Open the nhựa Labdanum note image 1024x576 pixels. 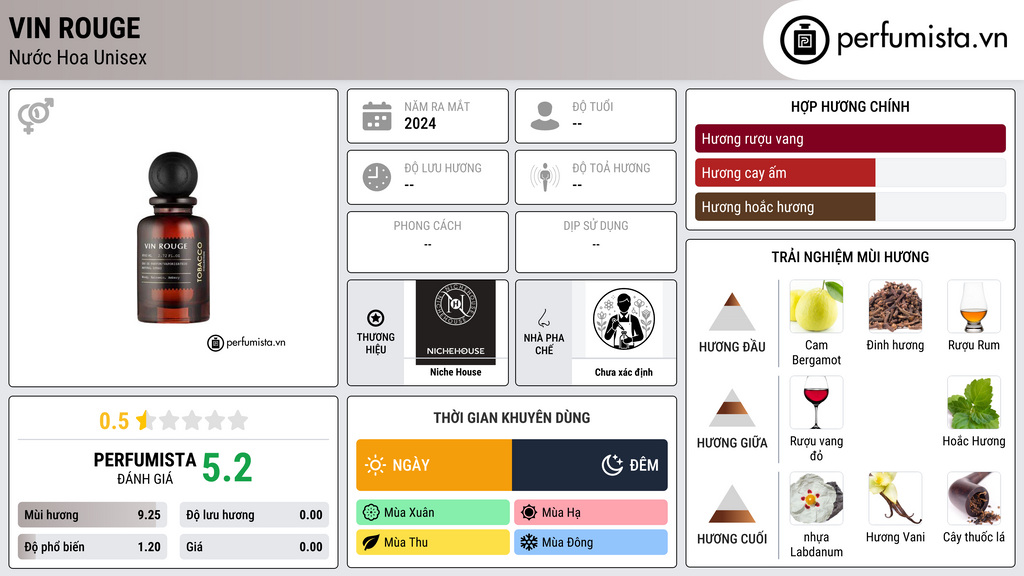(x=816, y=498)
